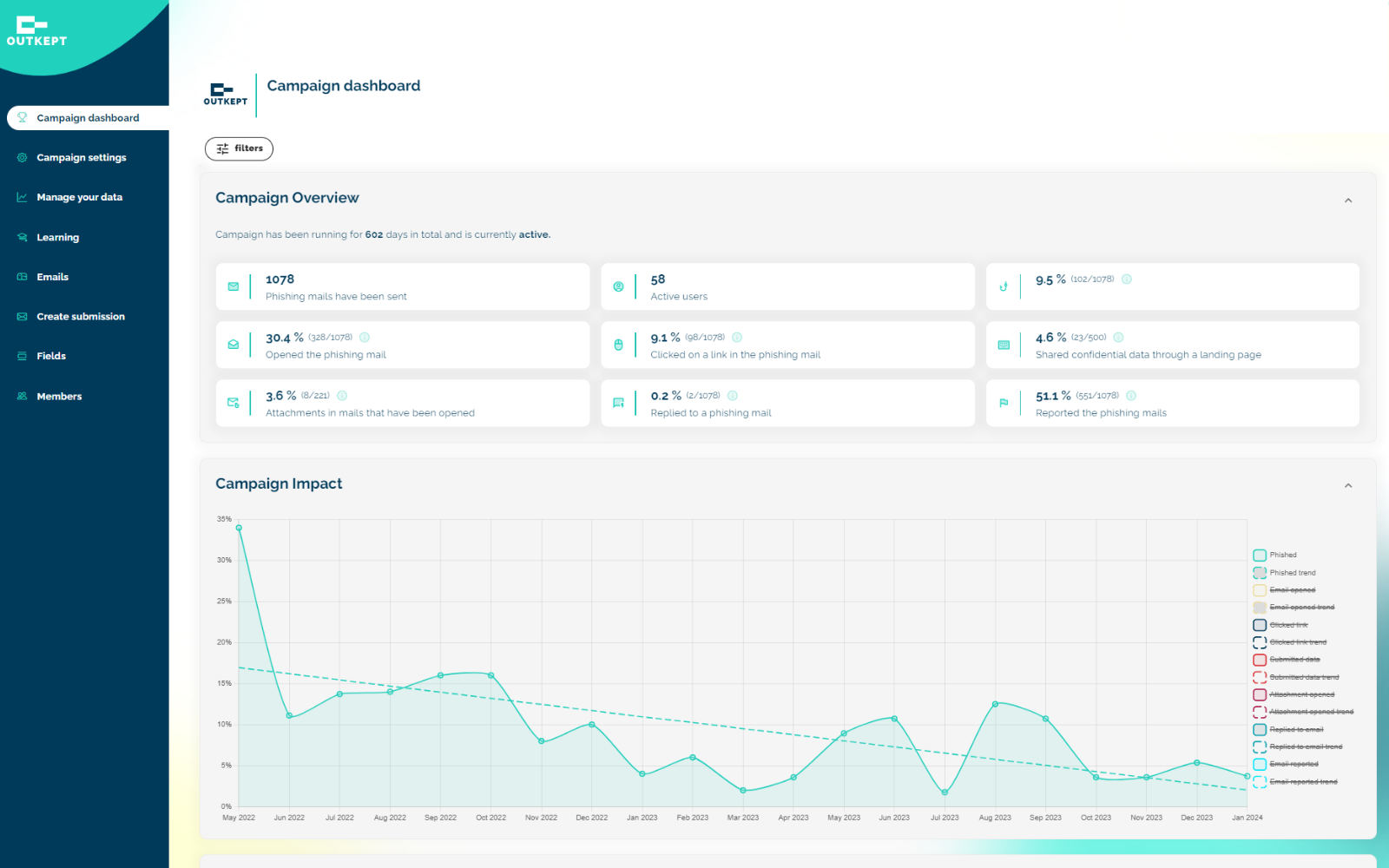Screen dimensions: 1389x868
Task: Click the reply icon beside Replied to a phishing mail
Action: pyautogui.click(x=618, y=403)
